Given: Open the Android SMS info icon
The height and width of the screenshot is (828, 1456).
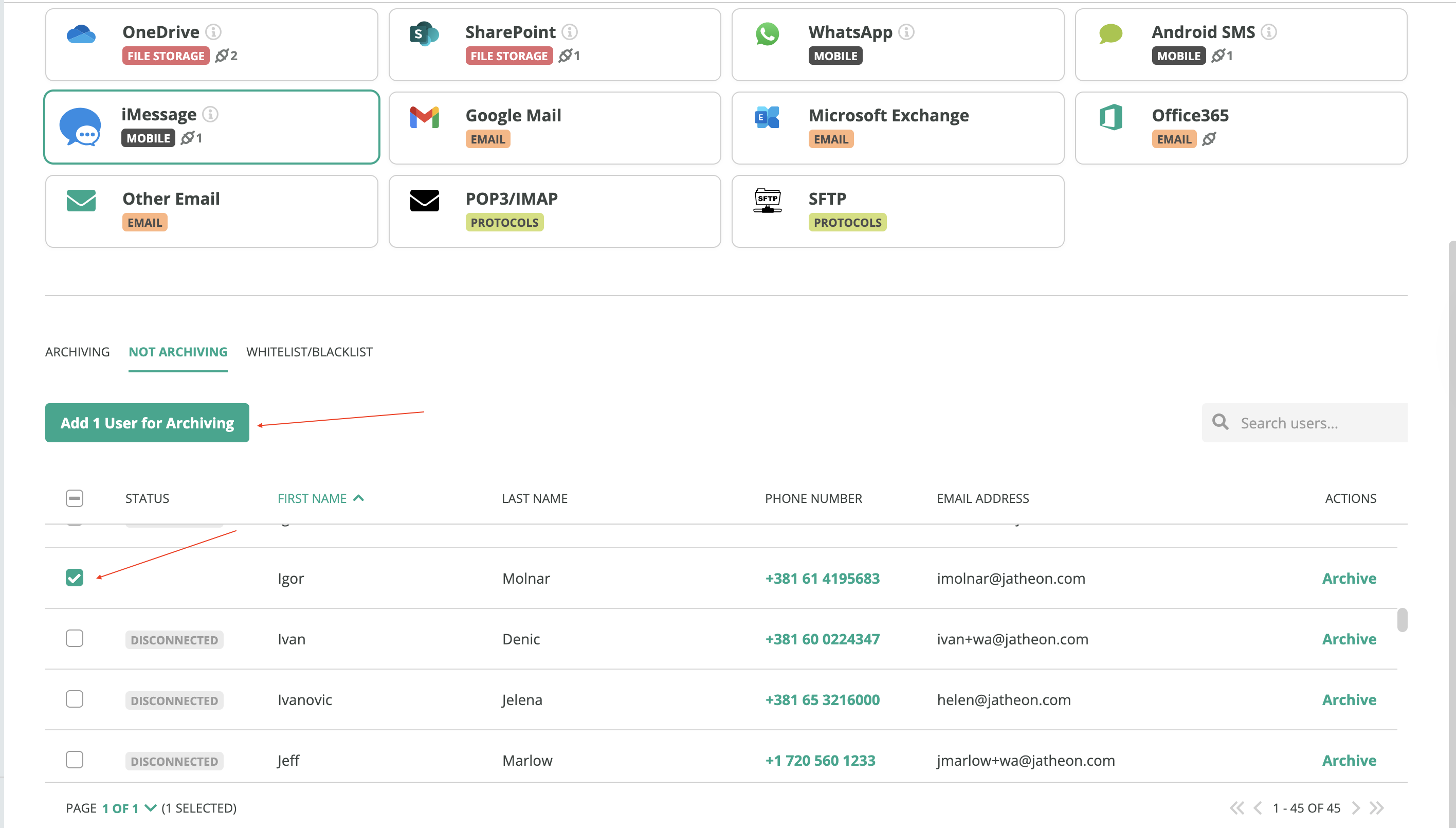Looking at the screenshot, I should [1268, 32].
